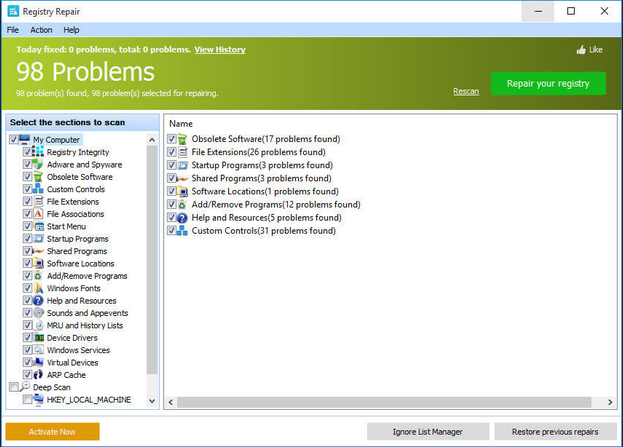623x447 pixels.
Task: Uncheck Obsolete Software(17 problems found) result
Action: coord(172,139)
